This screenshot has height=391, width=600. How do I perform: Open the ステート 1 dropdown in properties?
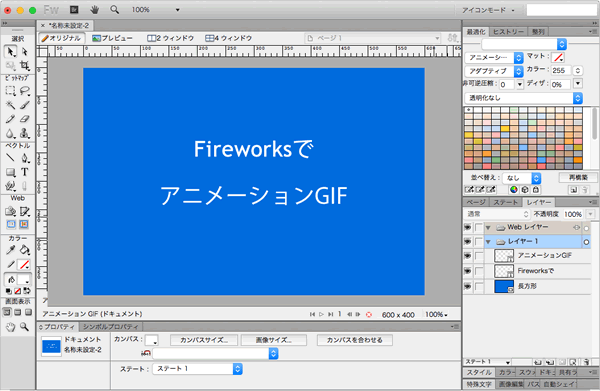(x=197, y=369)
